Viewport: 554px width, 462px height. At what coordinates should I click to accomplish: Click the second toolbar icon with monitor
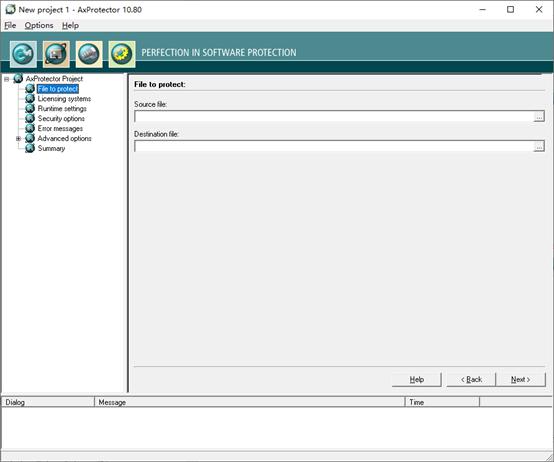(56, 54)
